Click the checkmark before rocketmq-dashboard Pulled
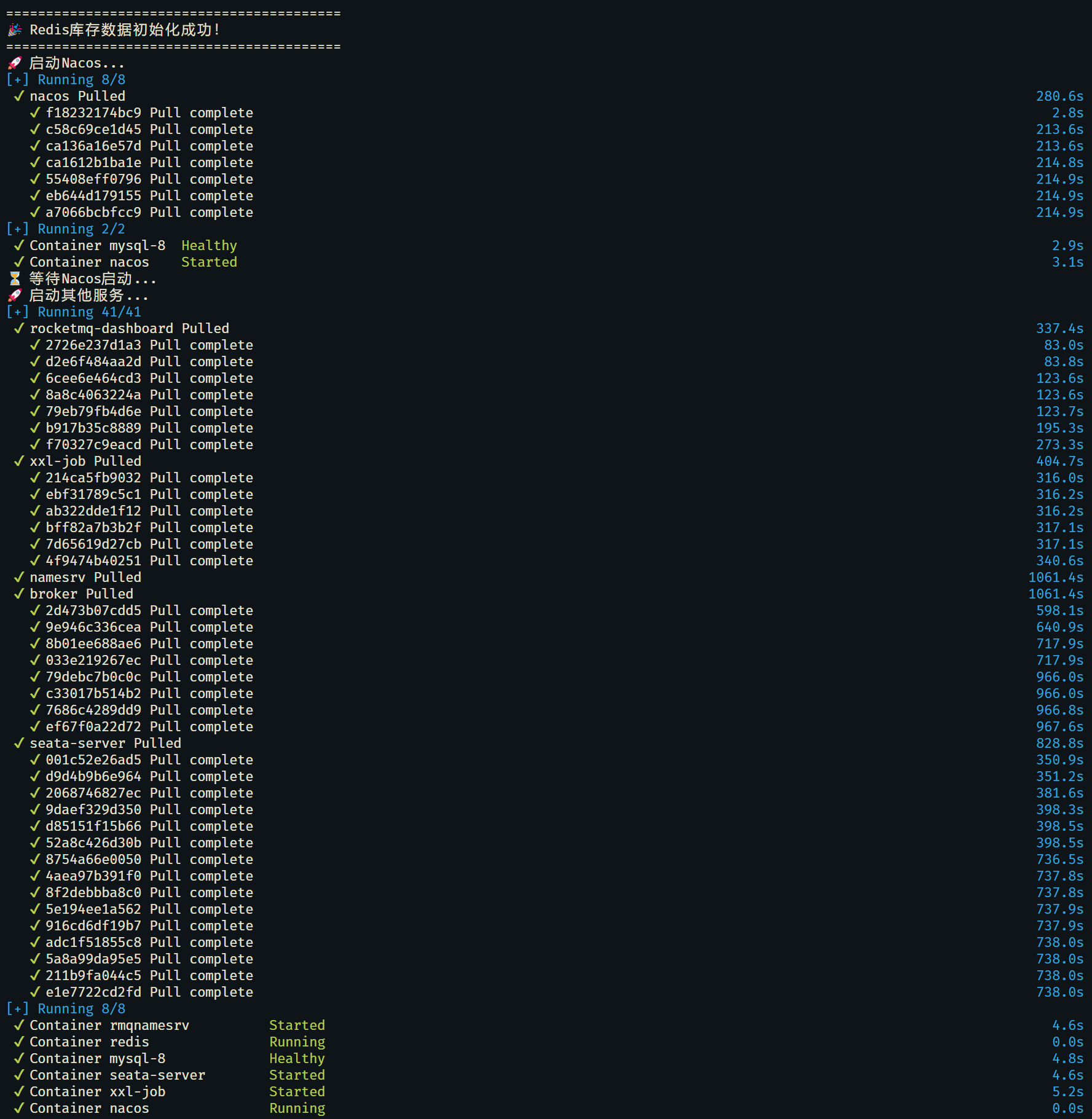The image size is (1092, 1119). 19,328
